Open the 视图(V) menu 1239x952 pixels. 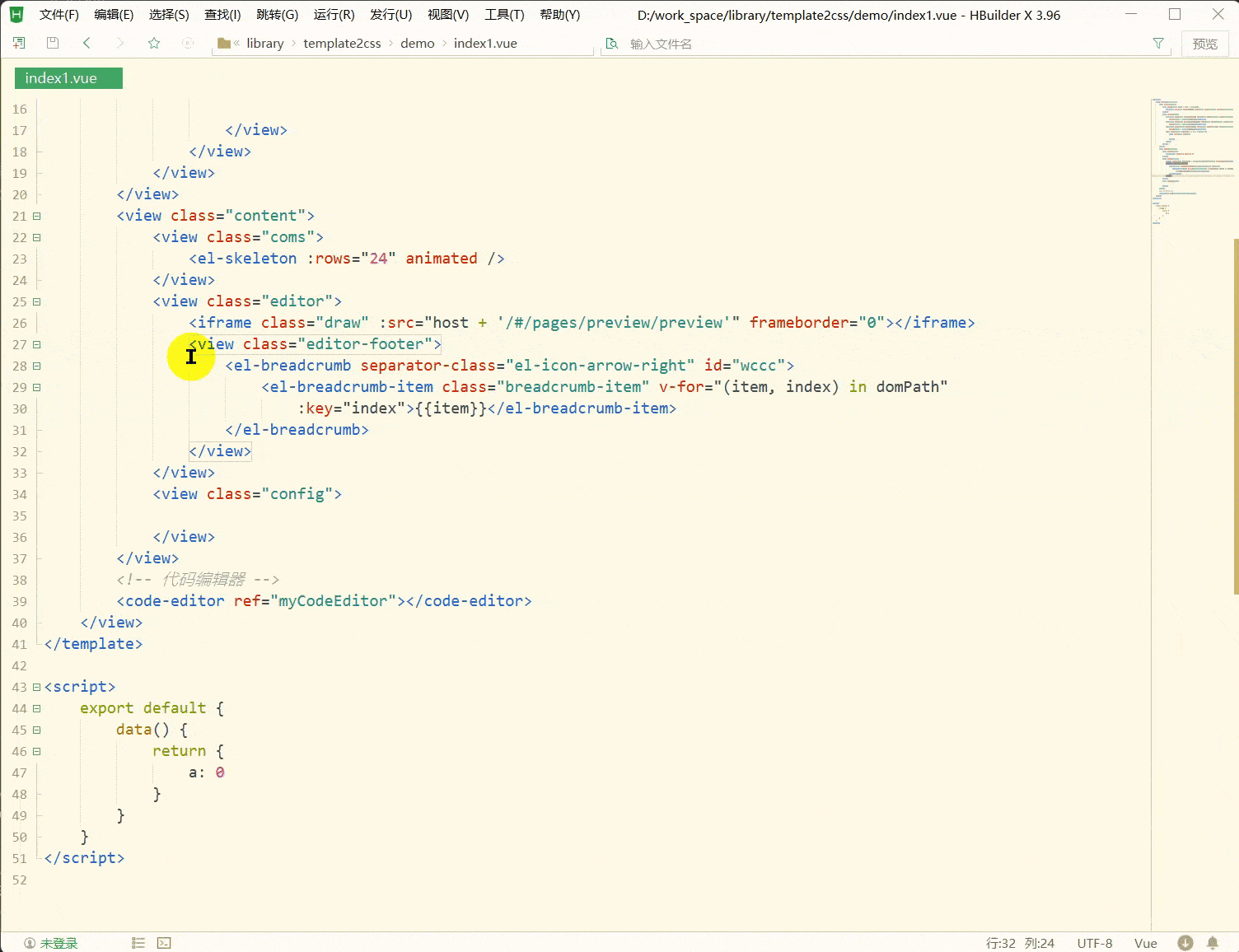[x=448, y=15]
